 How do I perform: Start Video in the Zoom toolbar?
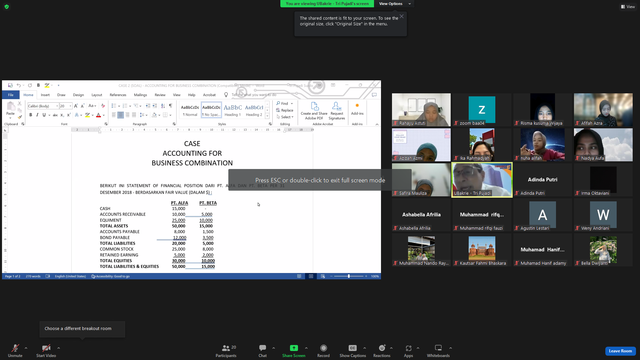click(x=46, y=350)
